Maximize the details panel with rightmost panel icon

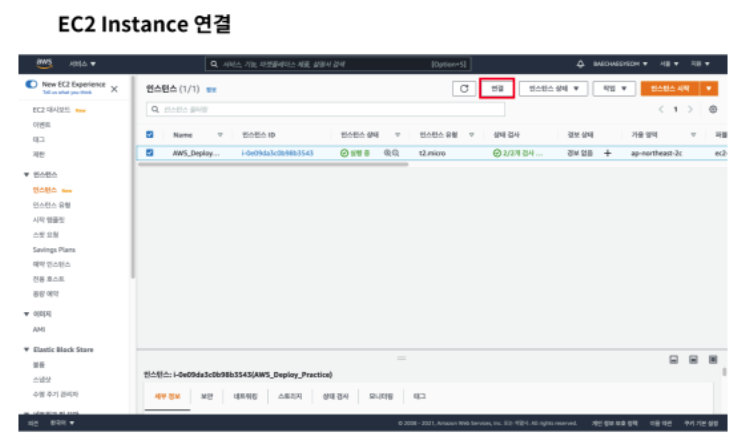713,360
